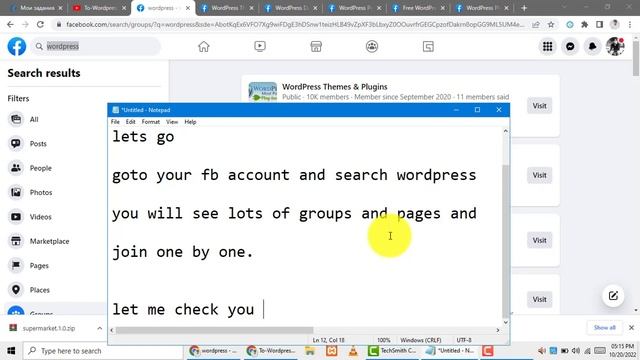Screen dimensions: 640x360
Task: Open VLC media player taskbar icon
Action: tap(353, 351)
